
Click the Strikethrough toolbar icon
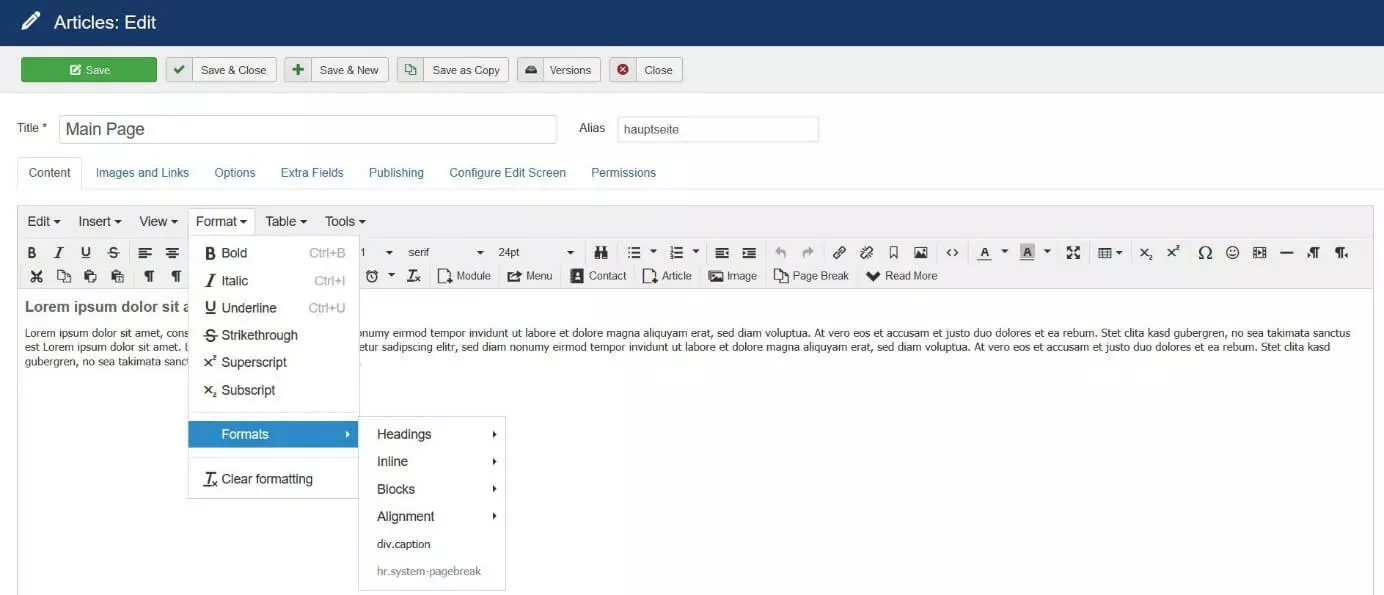point(113,253)
